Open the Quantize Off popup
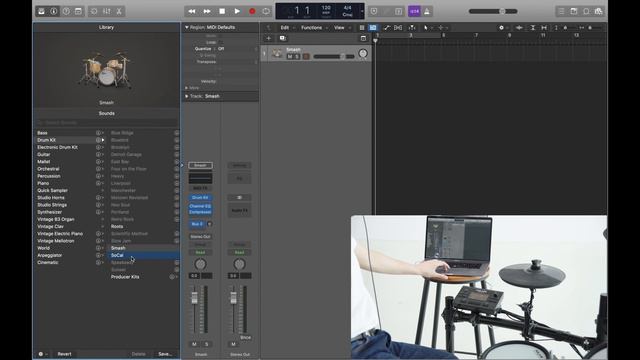Viewport: 640px width, 360px height. pyautogui.click(x=220, y=49)
